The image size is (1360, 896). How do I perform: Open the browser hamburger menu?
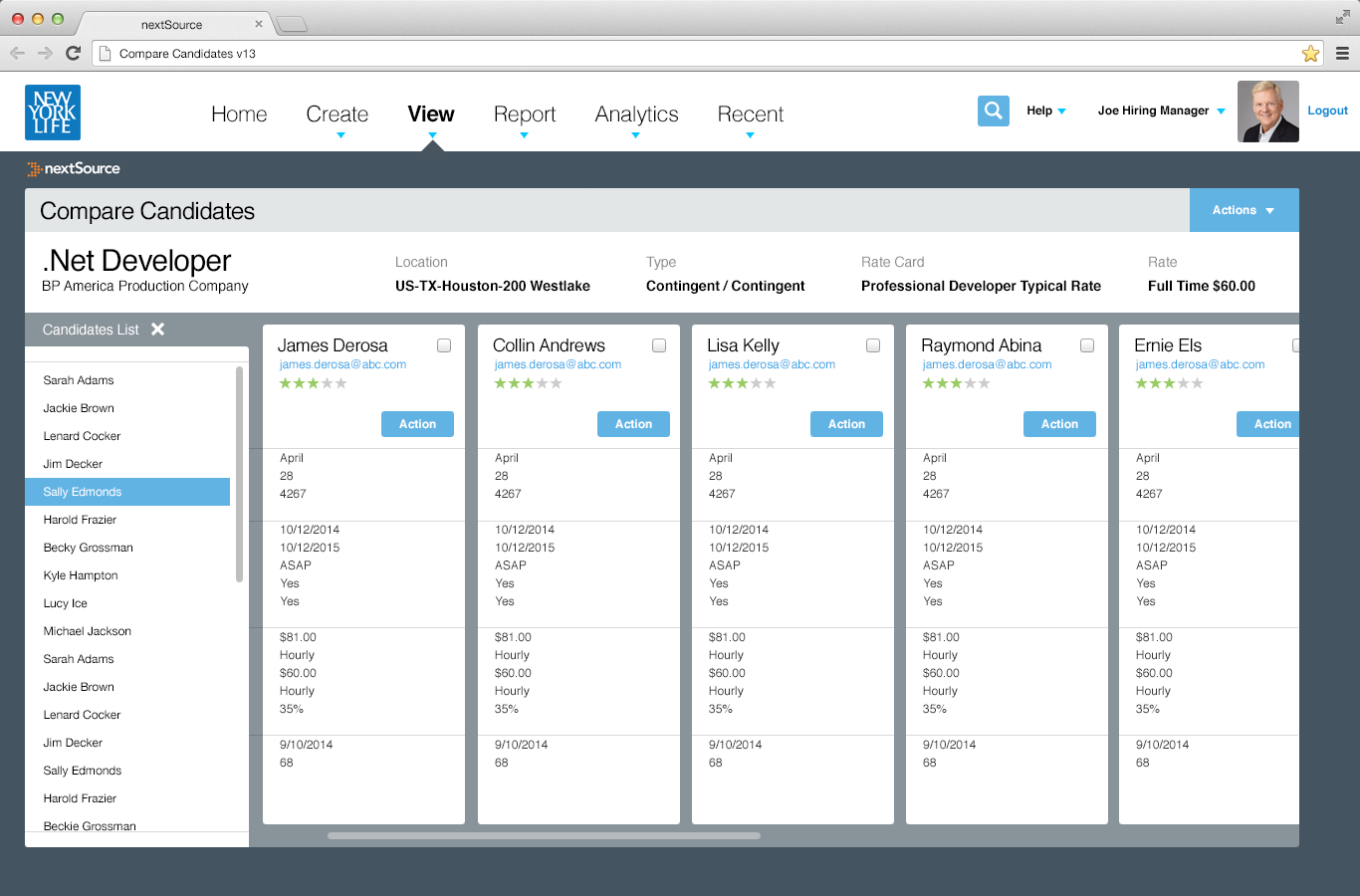click(1342, 54)
